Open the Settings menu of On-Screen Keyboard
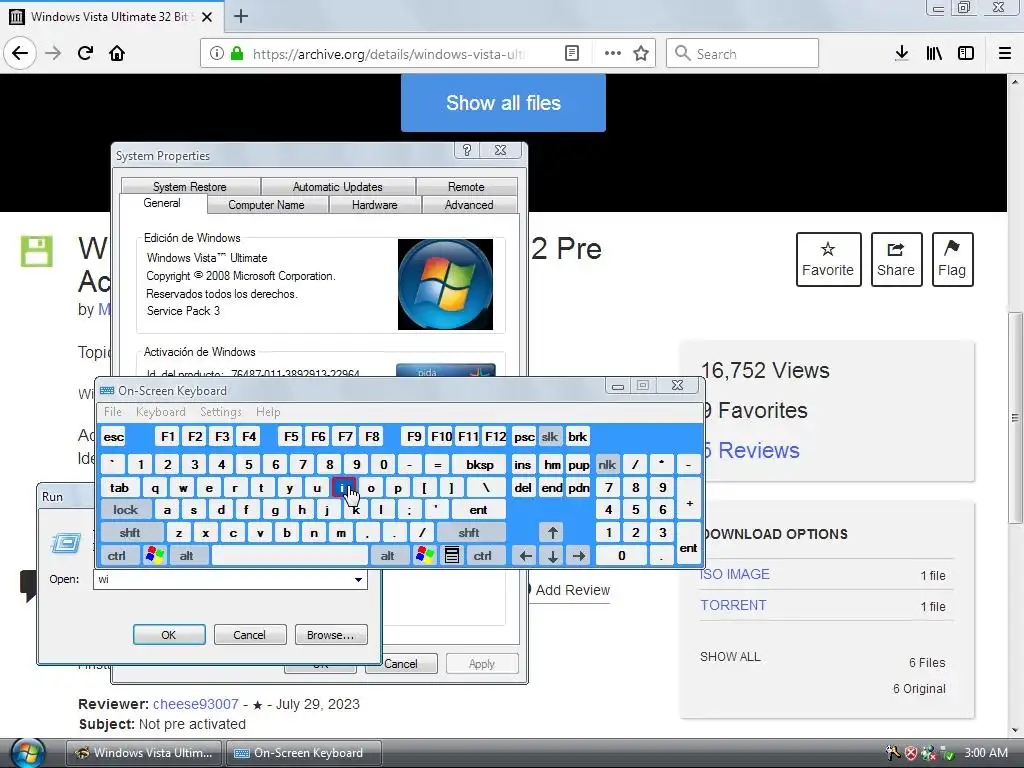This screenshot has height=768, width=1024. coord(221,412)
